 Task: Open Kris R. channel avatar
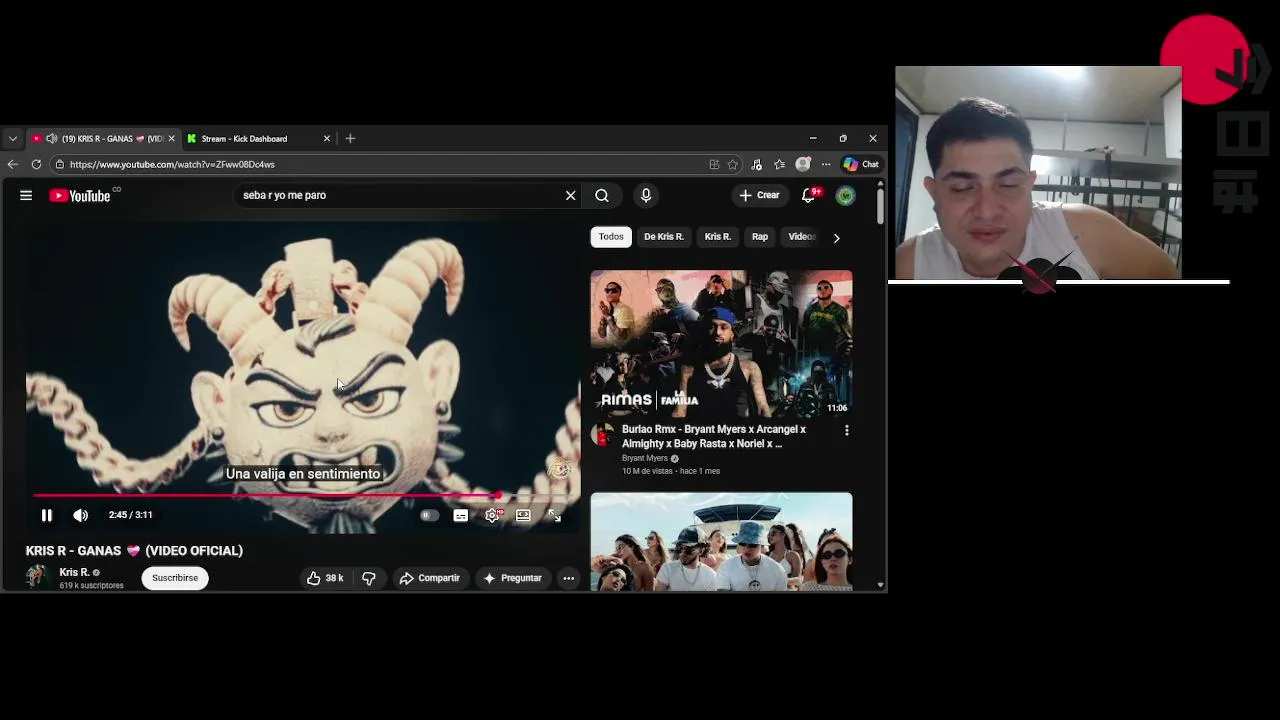point(38,577)
